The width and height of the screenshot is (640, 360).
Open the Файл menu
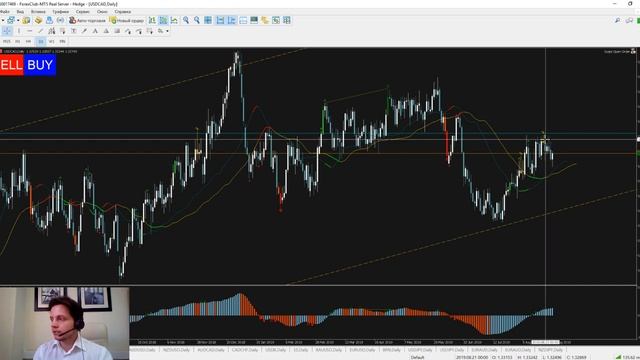click(5, 11)
